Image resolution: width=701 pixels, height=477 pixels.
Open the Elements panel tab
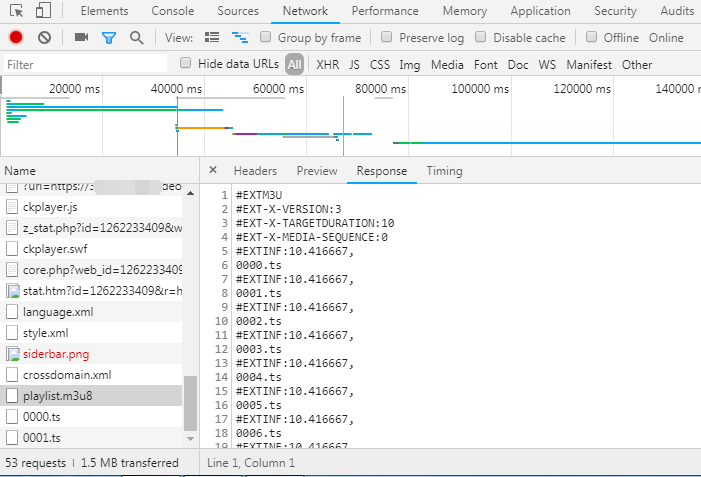click(104, 11)
